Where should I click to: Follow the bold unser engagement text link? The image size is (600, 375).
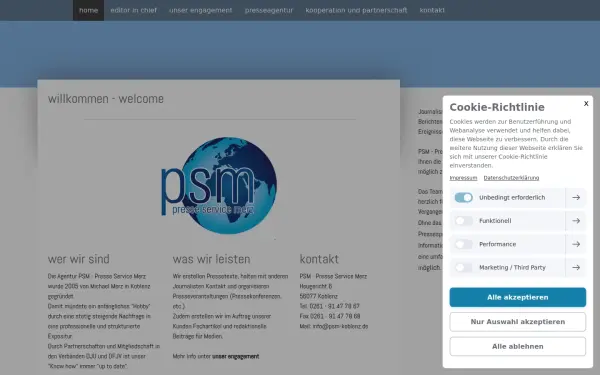[236, 356]
